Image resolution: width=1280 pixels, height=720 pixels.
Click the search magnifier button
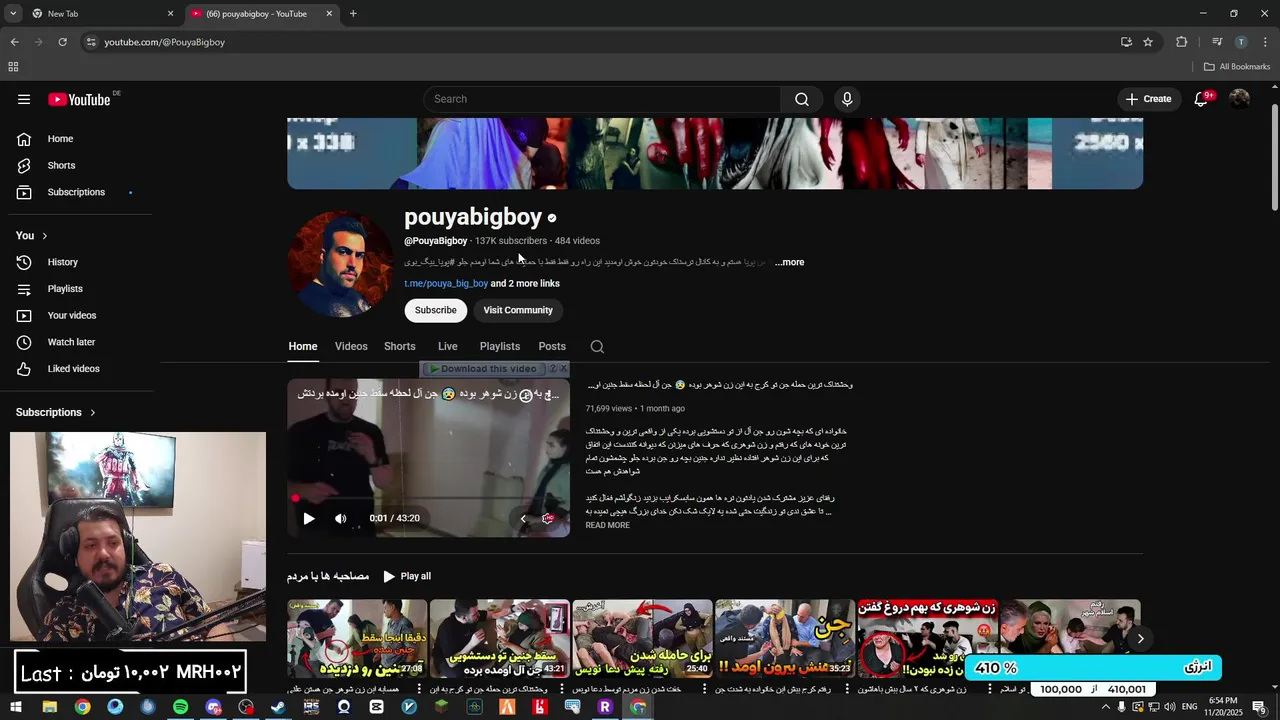coord(802,99)
